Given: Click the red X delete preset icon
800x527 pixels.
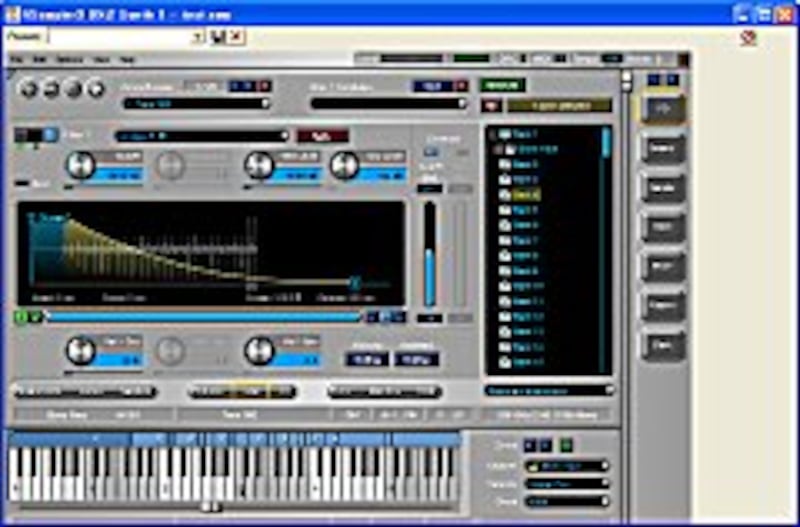Looking at the screenshot, I should tap(236, 37).
